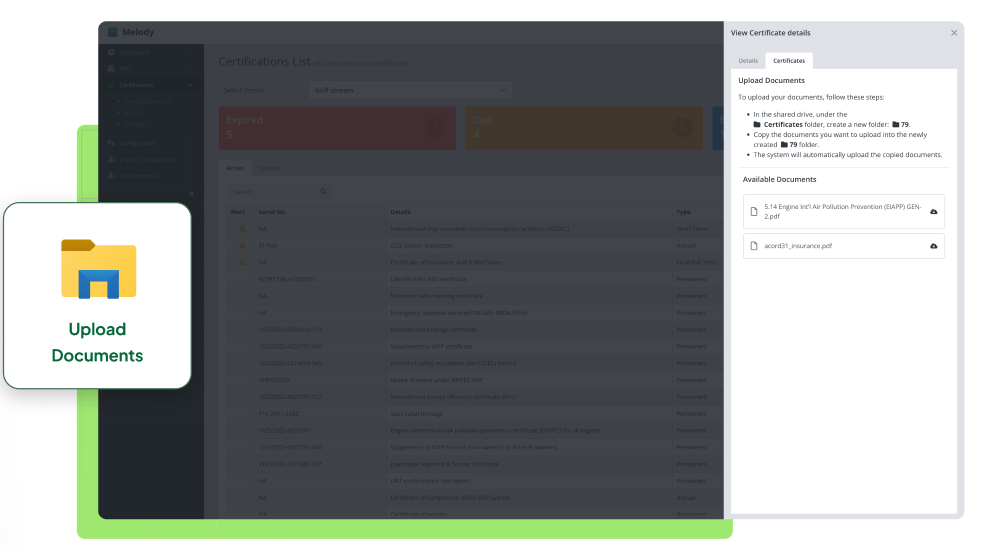Click the Upload Documents callout card
The width and height of the screenshot is (985, 551).
click(97, 295)
